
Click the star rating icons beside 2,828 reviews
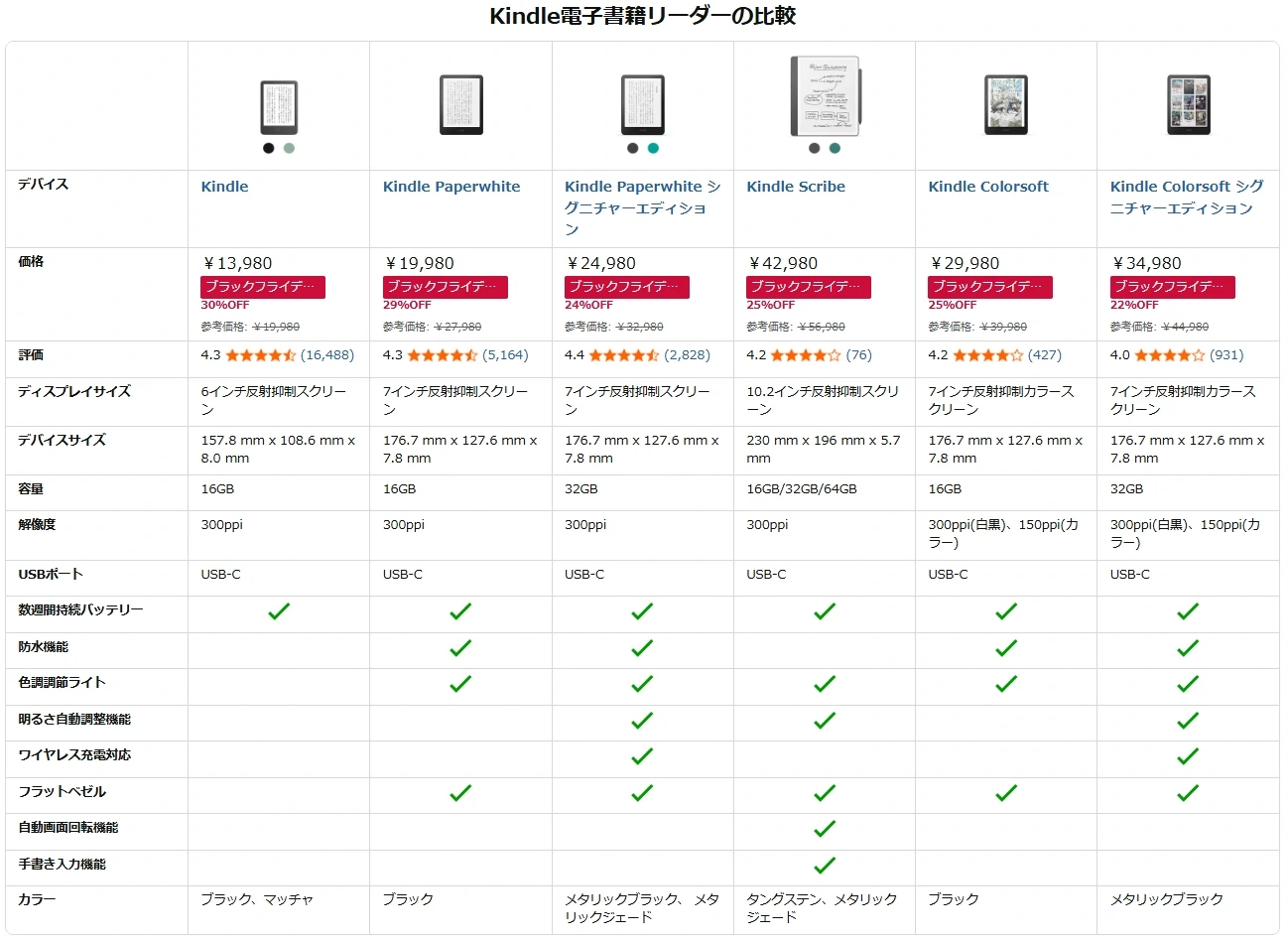623,355
